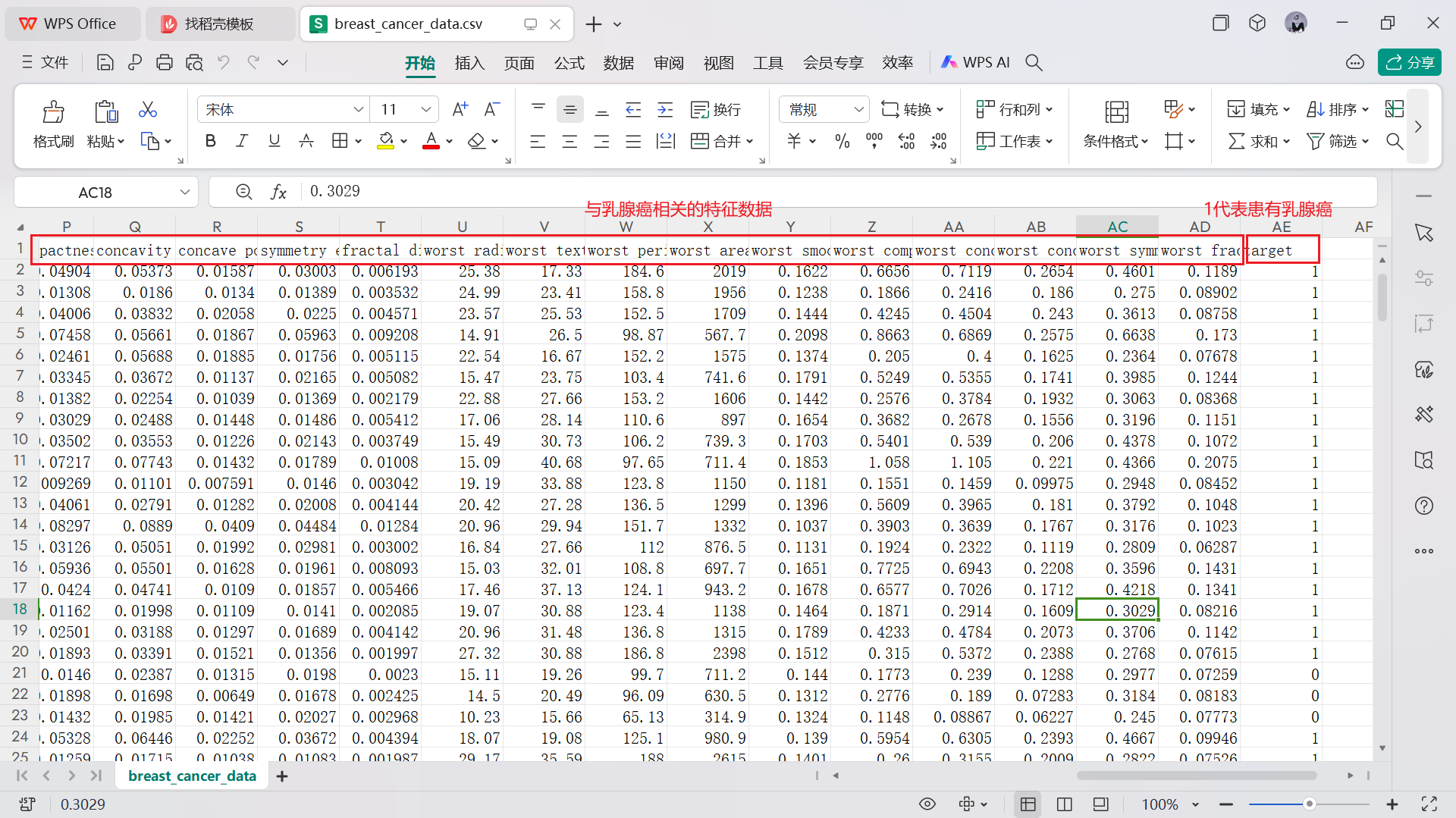Toggle wrap text 换行
1456x818 pixels.
click(x=716, y=110)
